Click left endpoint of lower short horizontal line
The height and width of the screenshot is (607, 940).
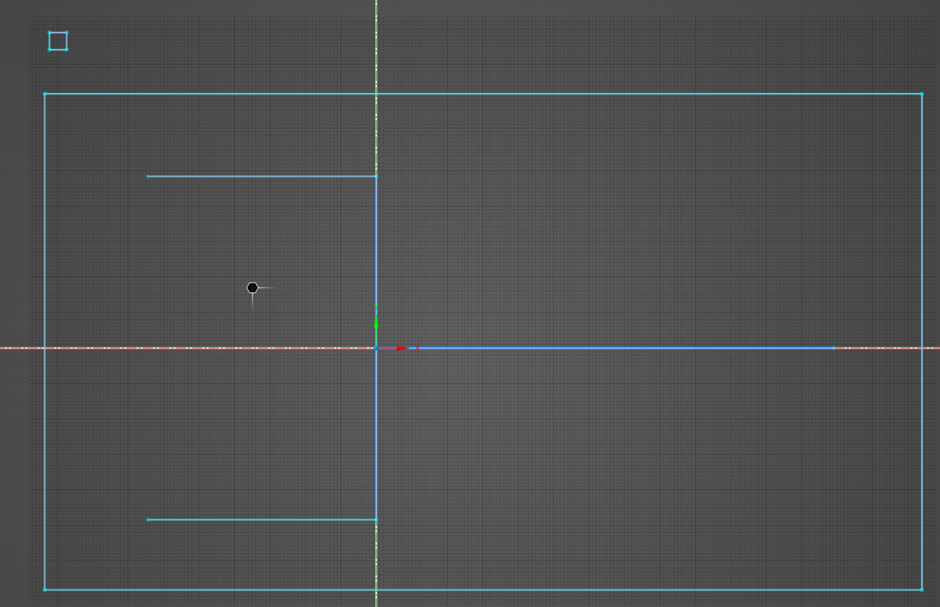(148, 519)
